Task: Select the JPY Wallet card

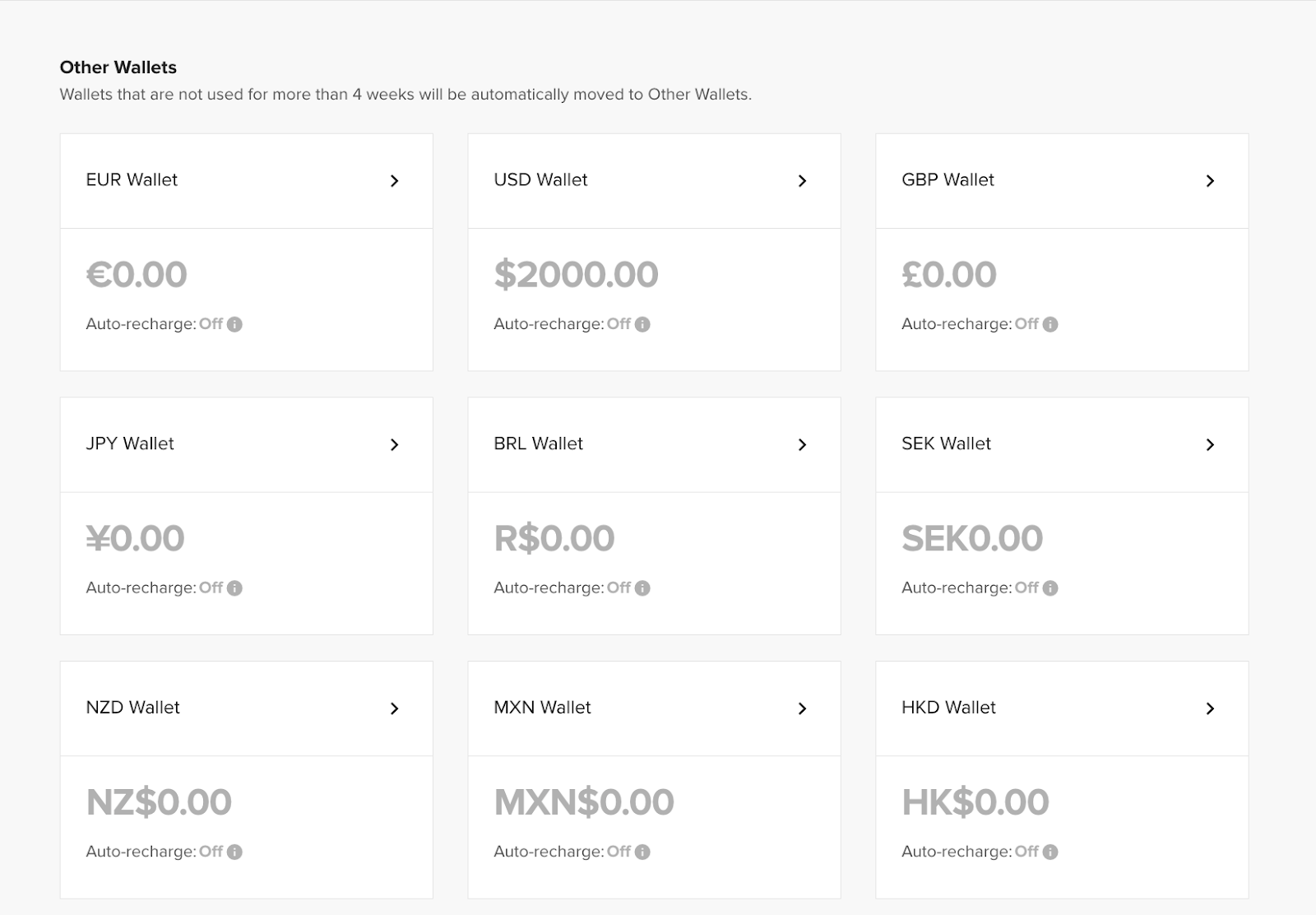Action: click(x=246, y=444)
